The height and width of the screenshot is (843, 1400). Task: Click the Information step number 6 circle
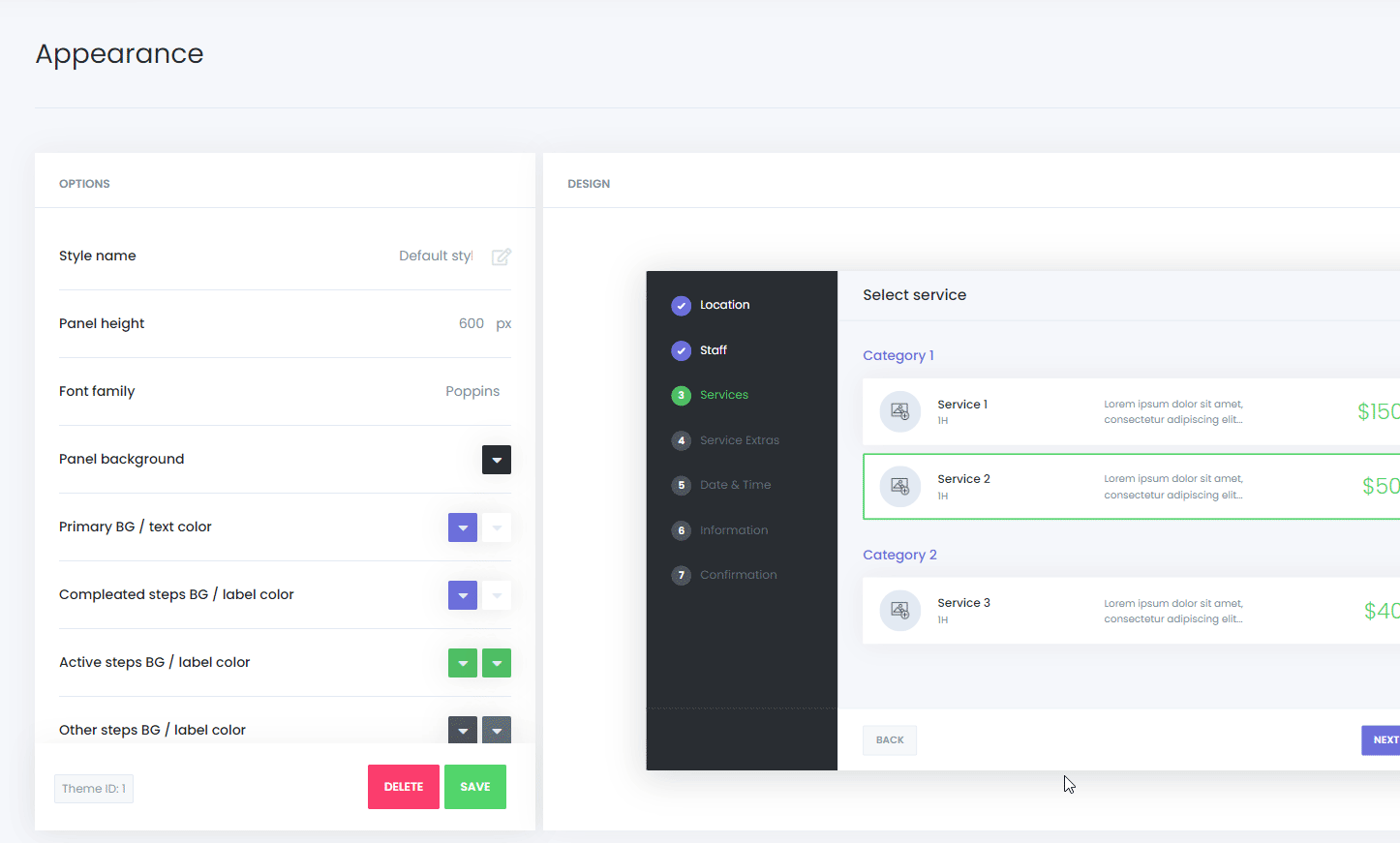(x=682, y=530)
